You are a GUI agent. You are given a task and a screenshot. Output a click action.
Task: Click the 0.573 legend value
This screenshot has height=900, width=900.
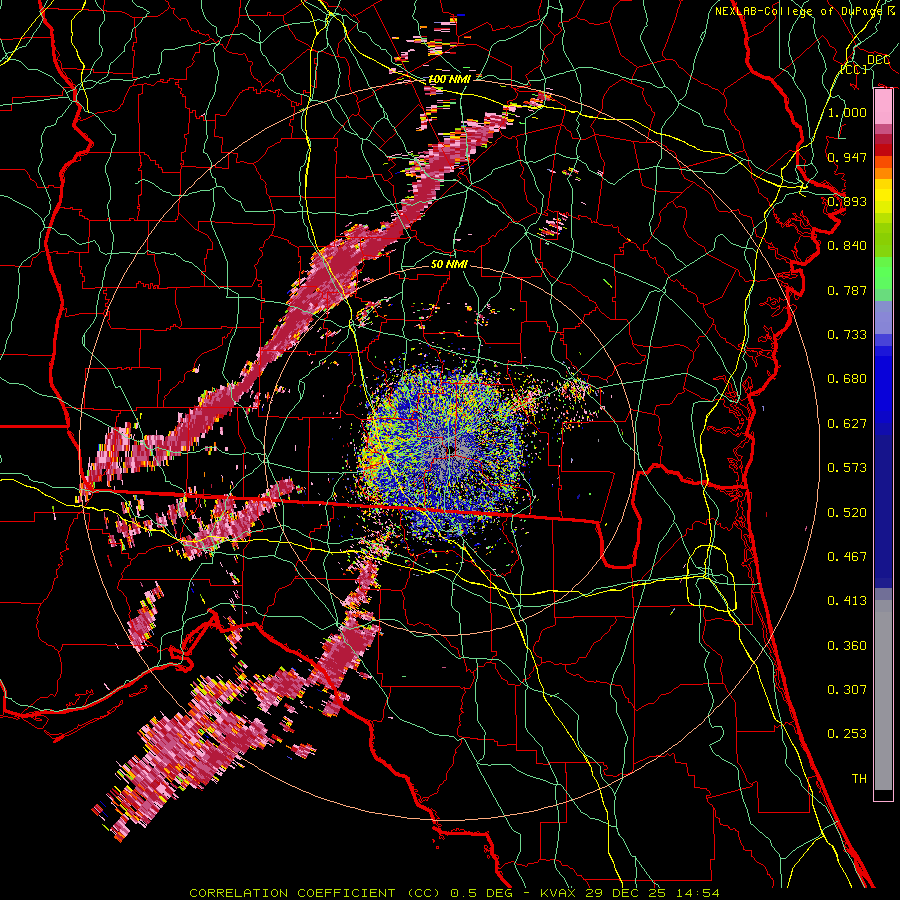click(847, 467)
